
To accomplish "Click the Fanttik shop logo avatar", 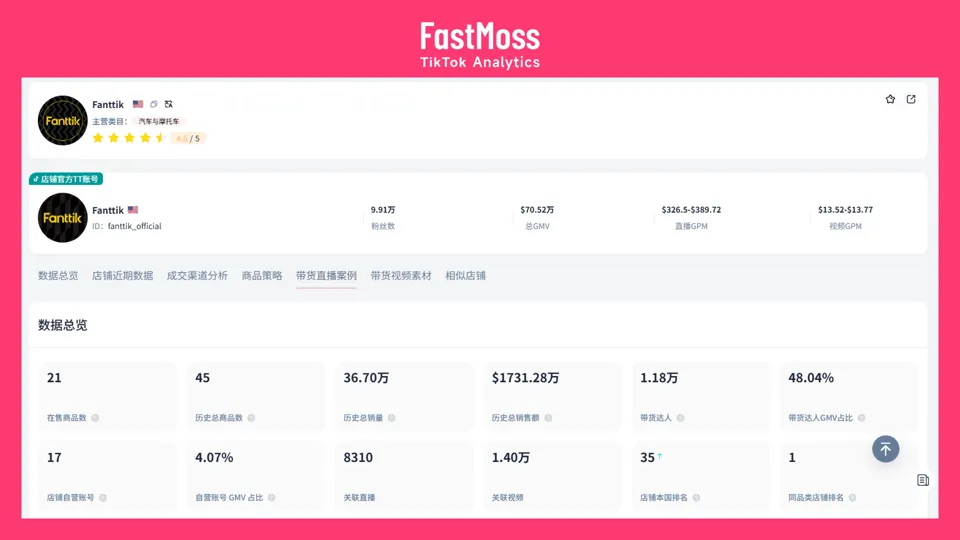I will [62, 121].
